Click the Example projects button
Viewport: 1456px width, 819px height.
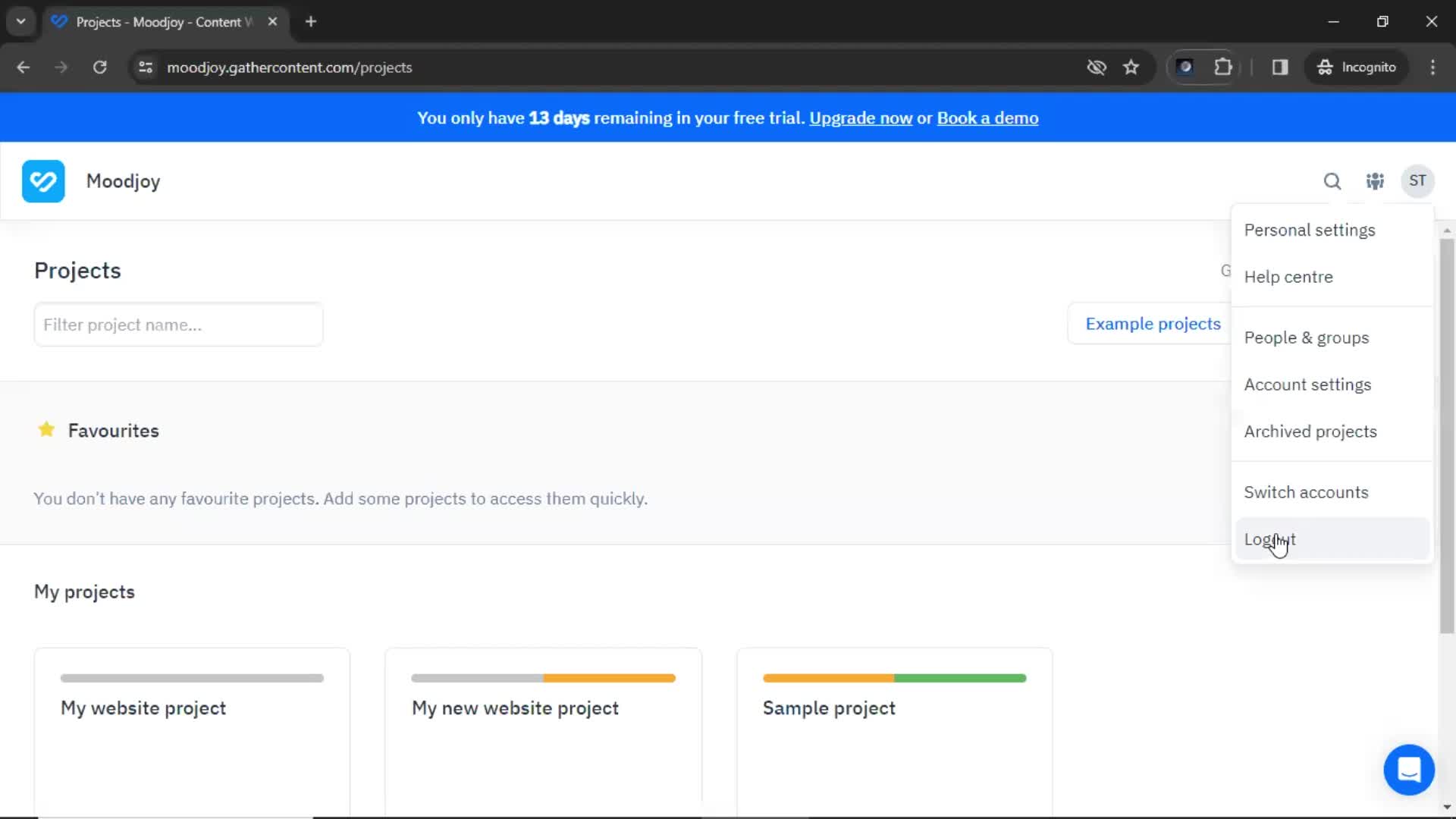point(1152,324)
